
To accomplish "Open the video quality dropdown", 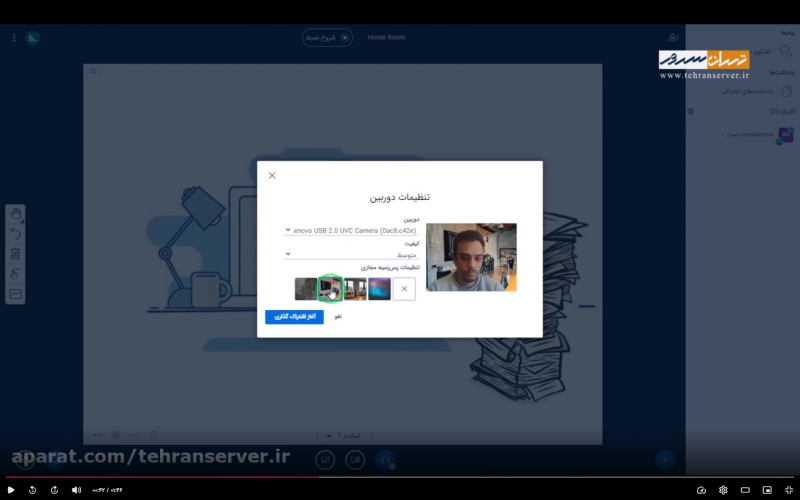I will click(350, 255).
